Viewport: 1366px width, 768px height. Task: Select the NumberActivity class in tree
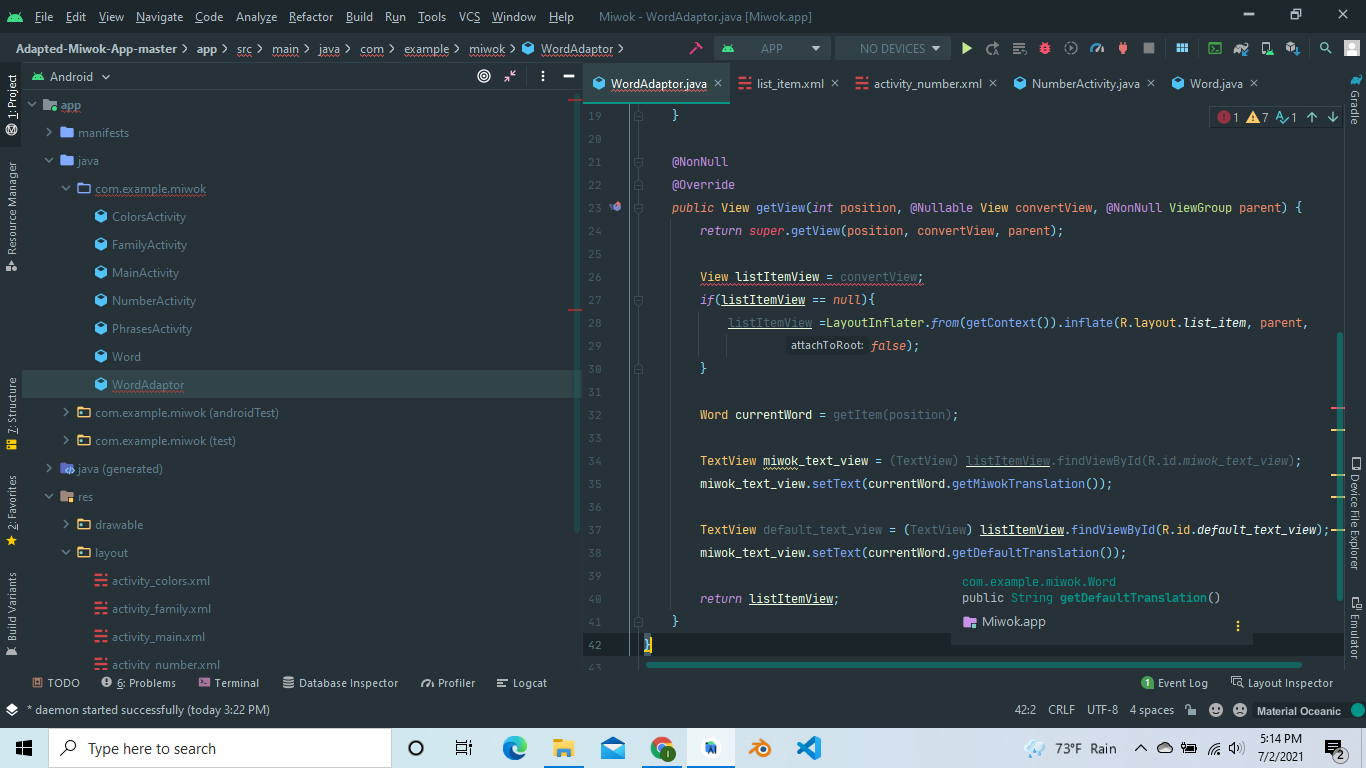[x=153, y=301]
